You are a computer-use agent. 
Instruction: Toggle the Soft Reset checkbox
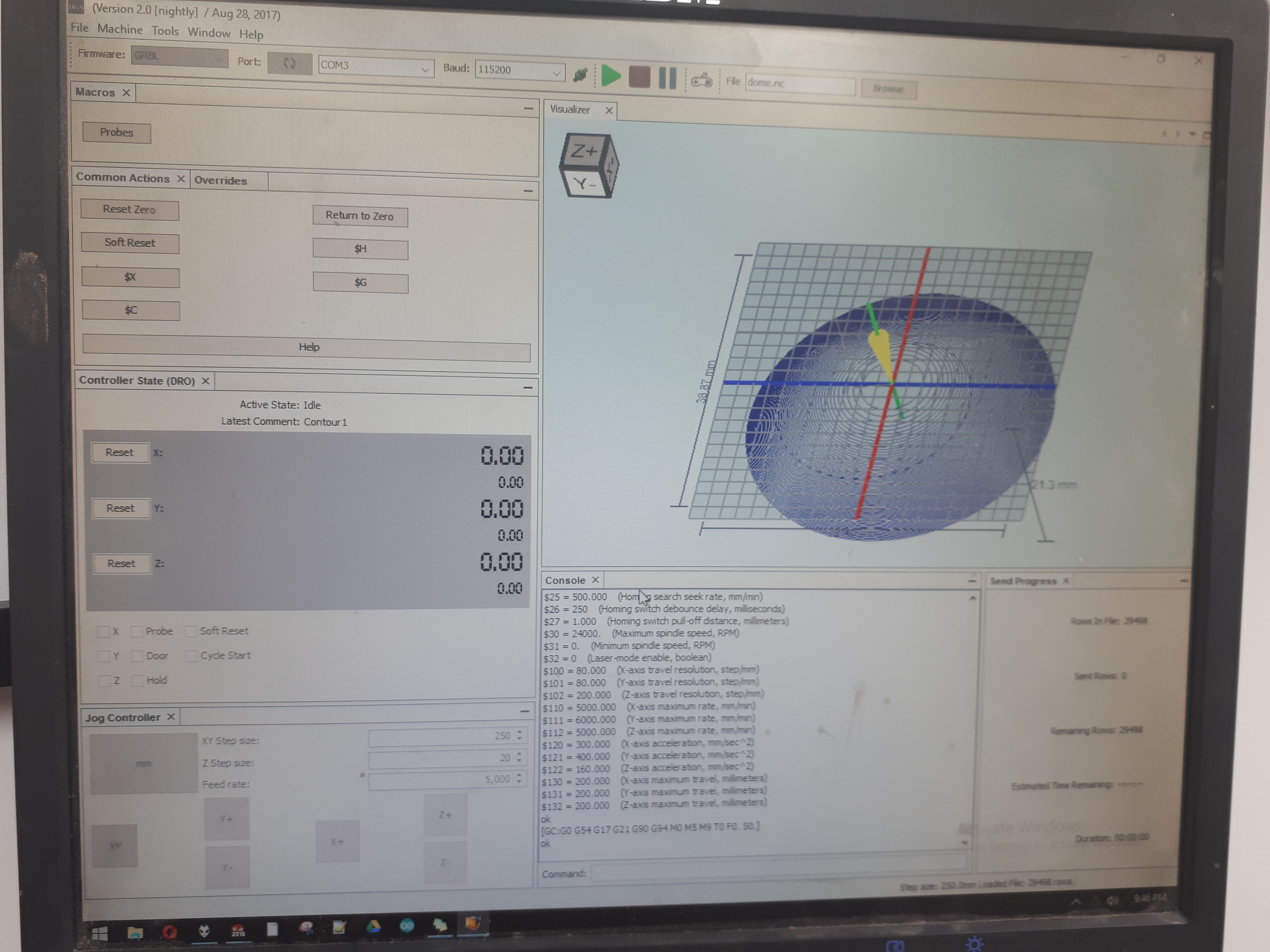(x=191, y=631)
